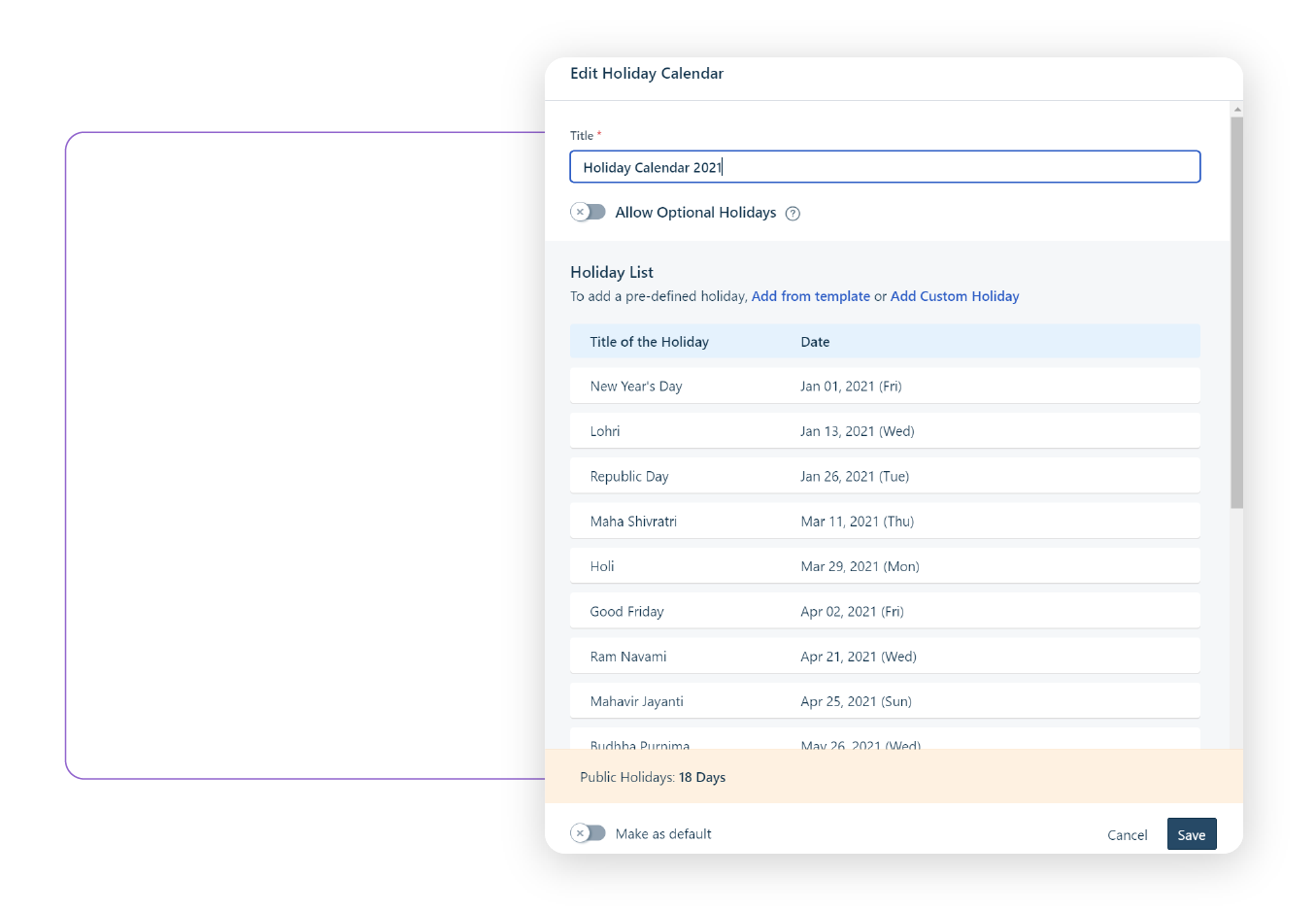
Task: Click the Title of the Holiday column header
Action: click(649, 342)
